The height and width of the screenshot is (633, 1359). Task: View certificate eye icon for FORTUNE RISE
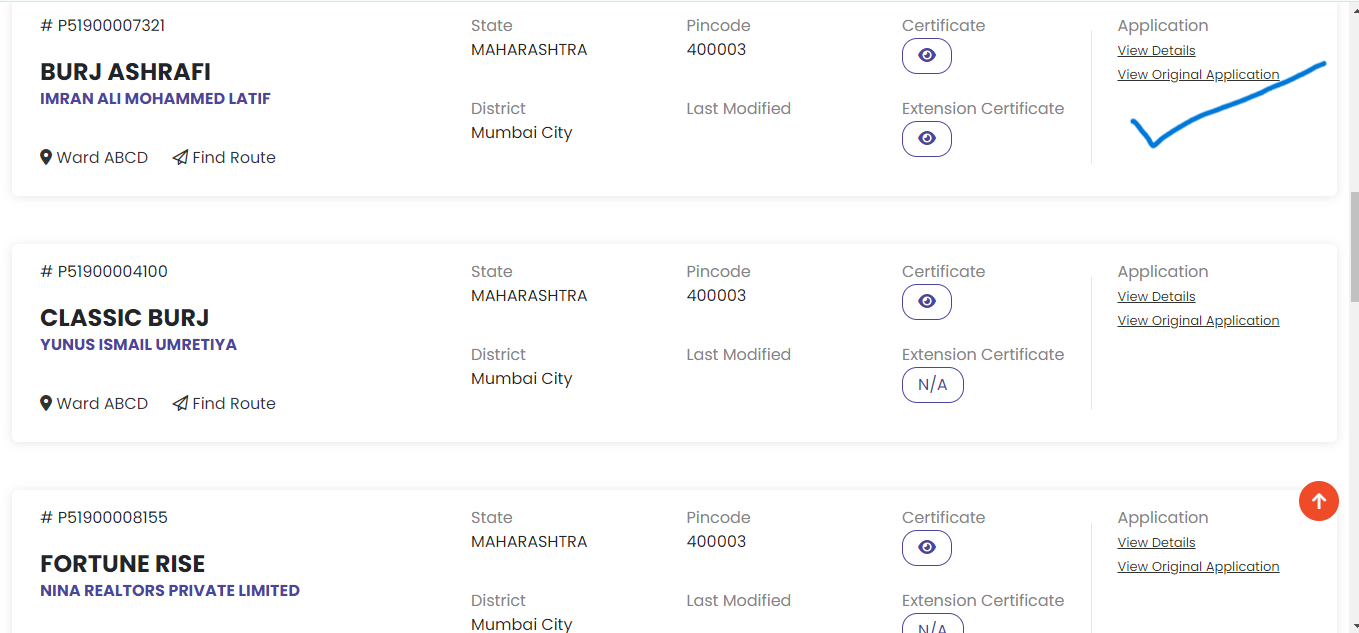click(927, 548)
